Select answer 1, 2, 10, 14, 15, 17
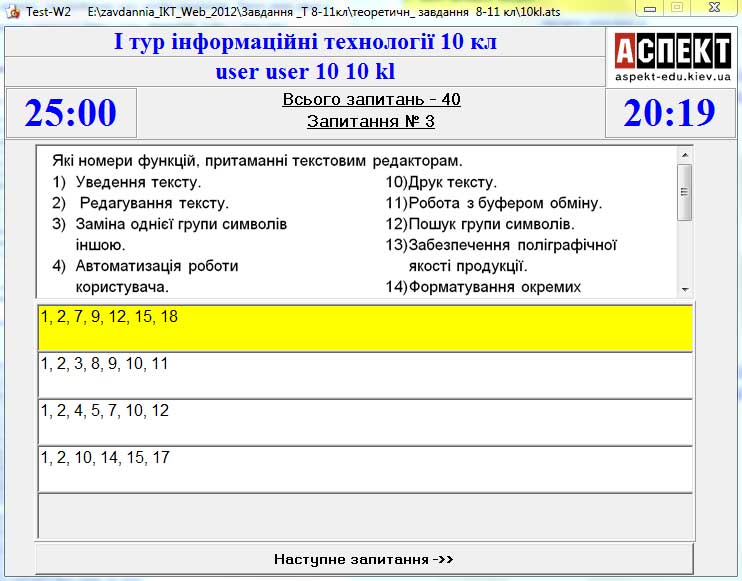The height and width of the screenshot is (581, 742). point(365,469)
